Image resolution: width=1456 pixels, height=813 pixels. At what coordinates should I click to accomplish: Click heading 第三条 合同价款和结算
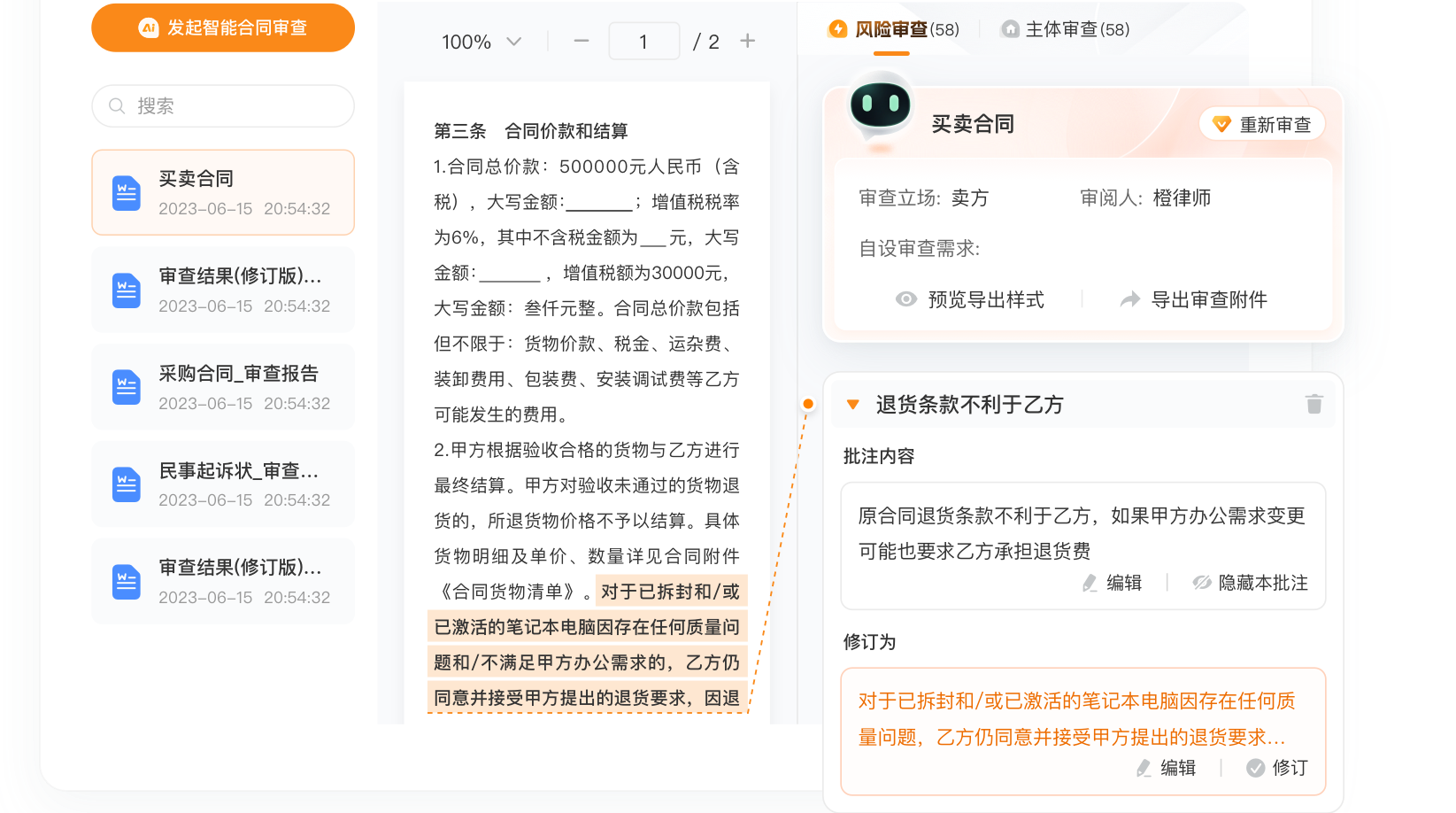[x=531, y=131]
